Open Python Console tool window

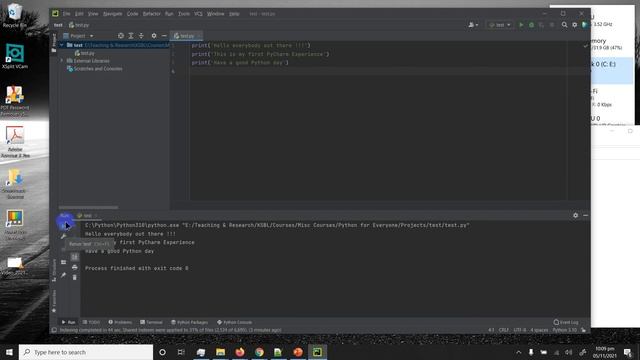pyautogui.click(x=235, y=322)
